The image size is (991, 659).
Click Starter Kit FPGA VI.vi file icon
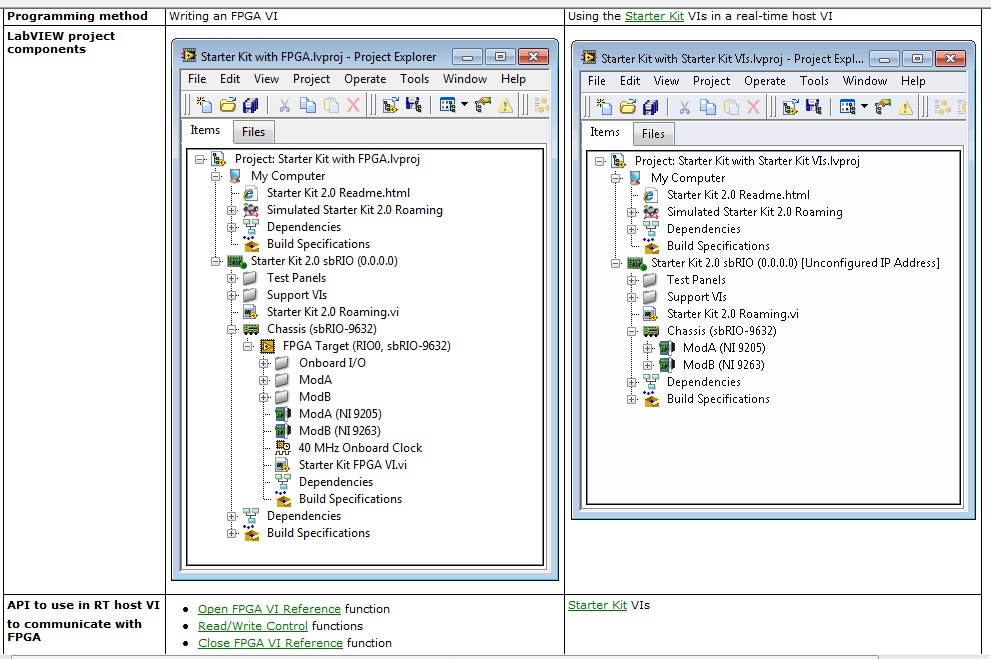[283, 465]
